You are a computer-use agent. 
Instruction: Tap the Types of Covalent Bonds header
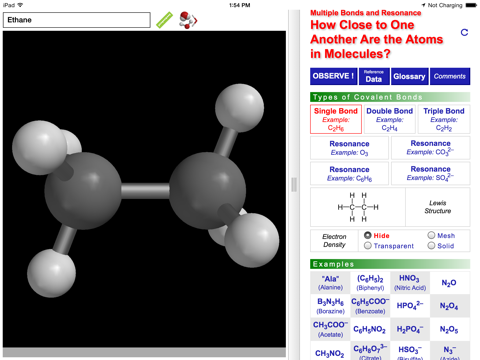pyautogui.click(x=390, y=97)
